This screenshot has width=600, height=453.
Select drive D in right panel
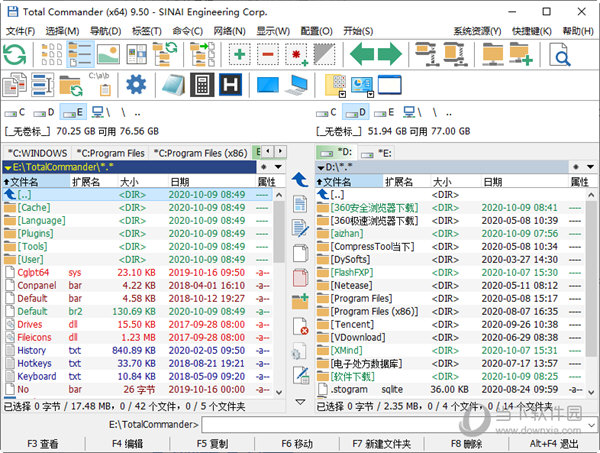point(355,112)
